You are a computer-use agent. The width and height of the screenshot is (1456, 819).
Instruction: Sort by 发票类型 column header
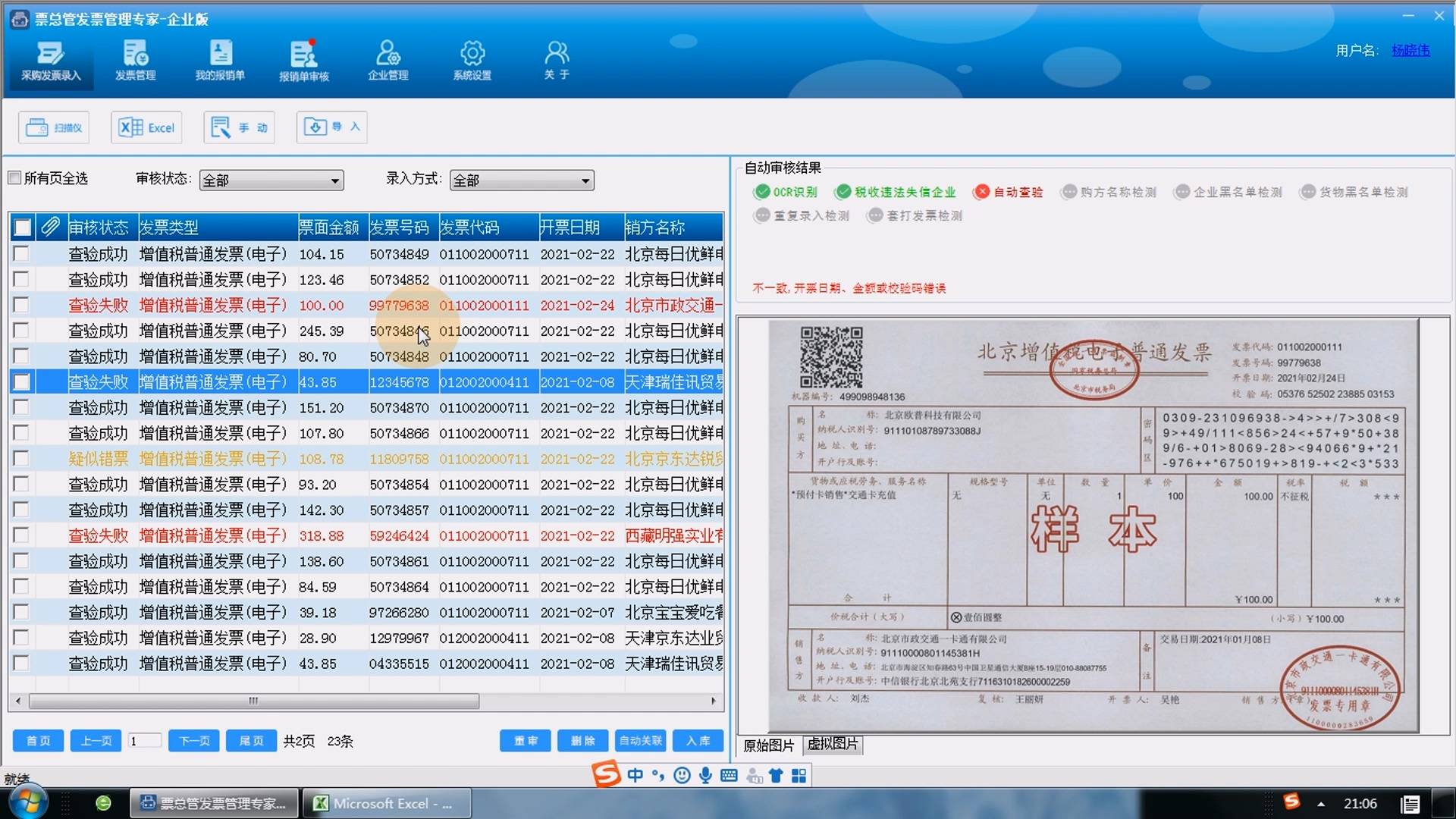pos(217,227)
